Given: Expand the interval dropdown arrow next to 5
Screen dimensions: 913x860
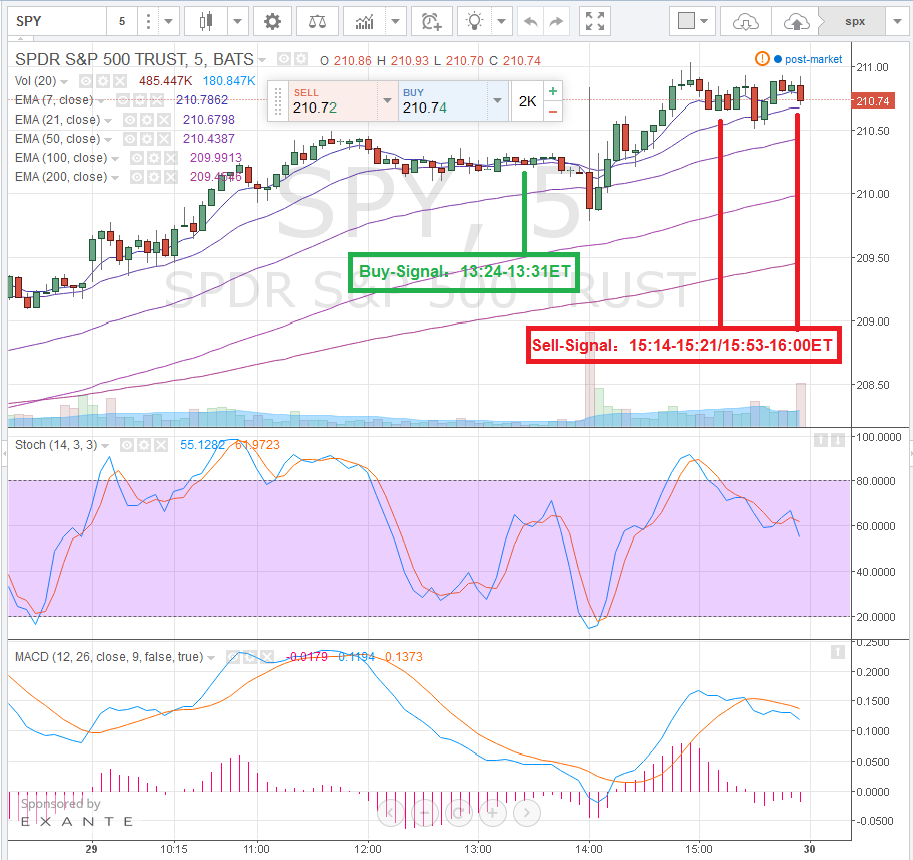Looking at the screenshot, I should click(169, 22).
